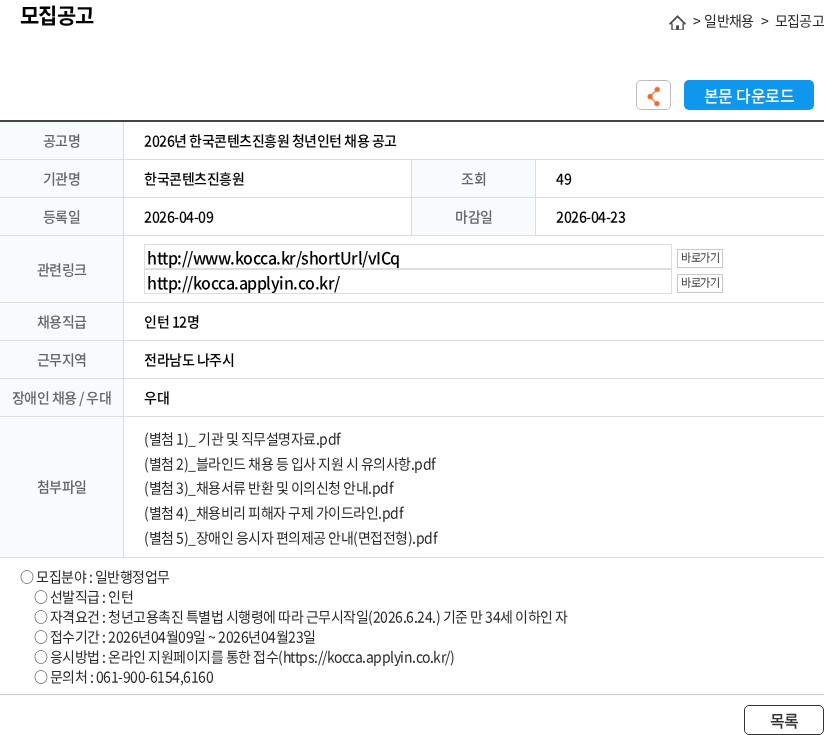Click the 장애인 채용 / 우대 label cell
Viewport: 824px width, 735px height.
(61, 398)
